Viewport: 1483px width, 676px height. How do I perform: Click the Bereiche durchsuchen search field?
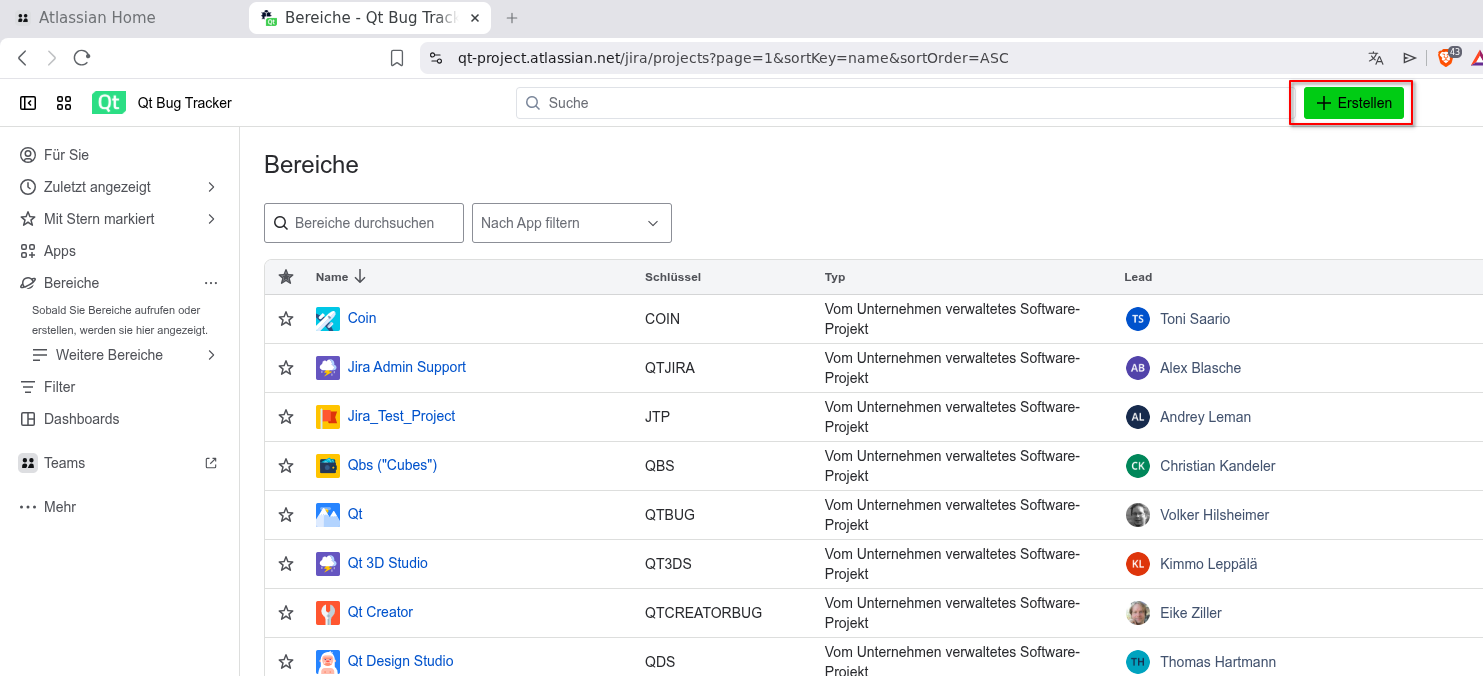364,223
